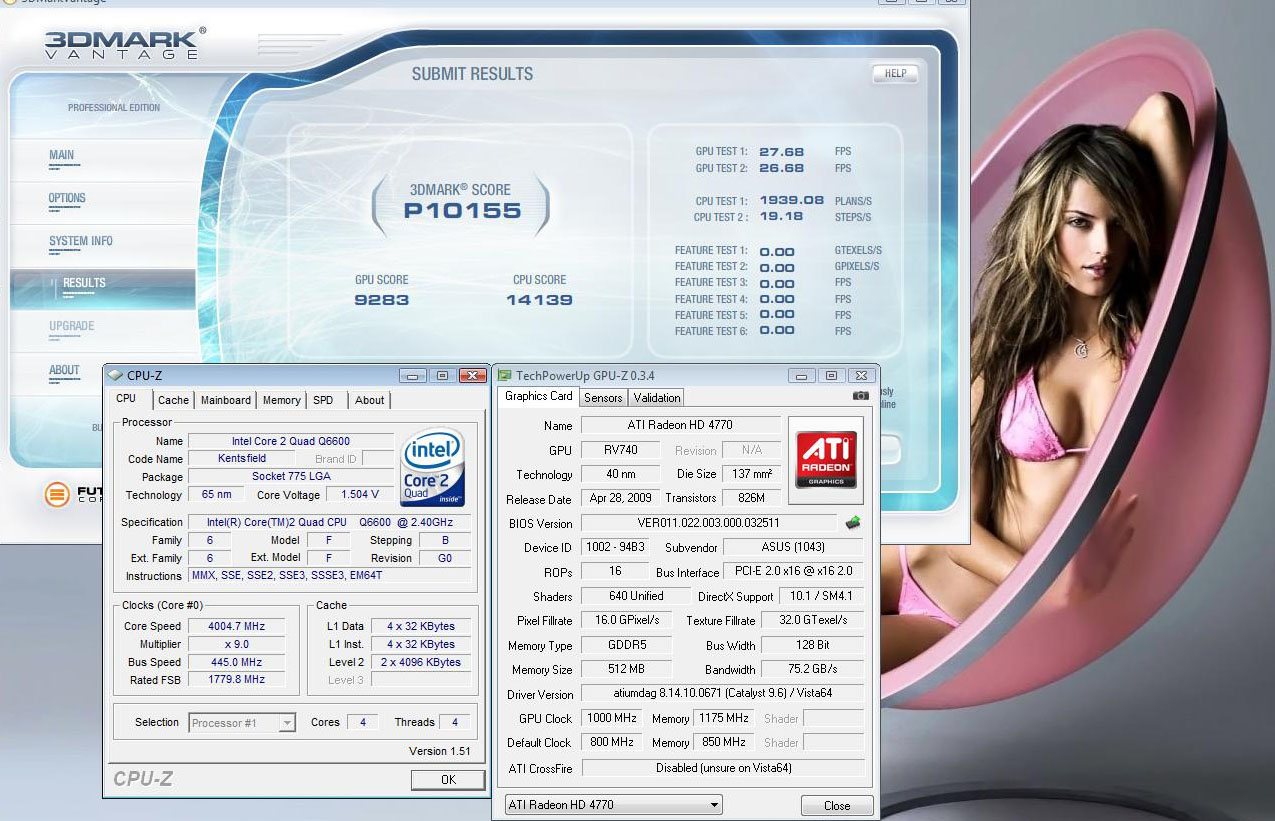Click the Bus Speed 445.0 MHz value
1275x821 pixels.
(x=235, y=662)
